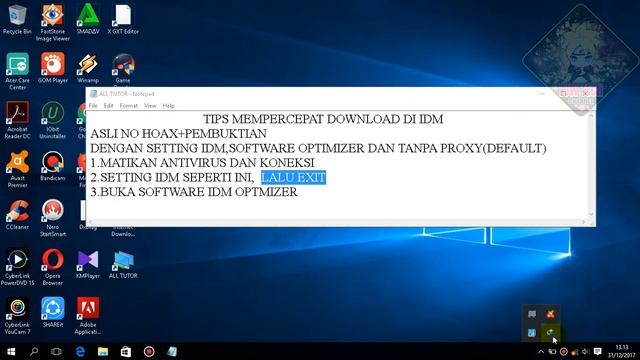Click the blue icon in tray popup
Viewport: 640px width, 360px height.
pos(531,333)
